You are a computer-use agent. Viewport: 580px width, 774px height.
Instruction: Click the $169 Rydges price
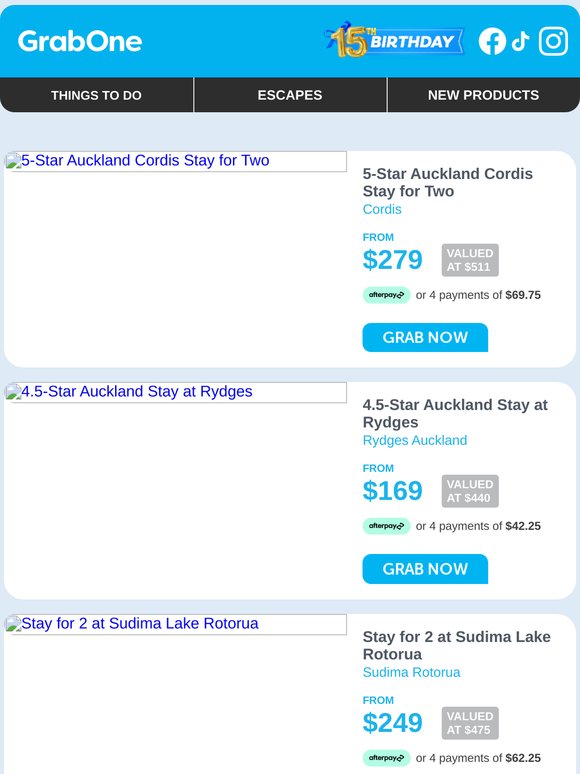tap(392, 491)
